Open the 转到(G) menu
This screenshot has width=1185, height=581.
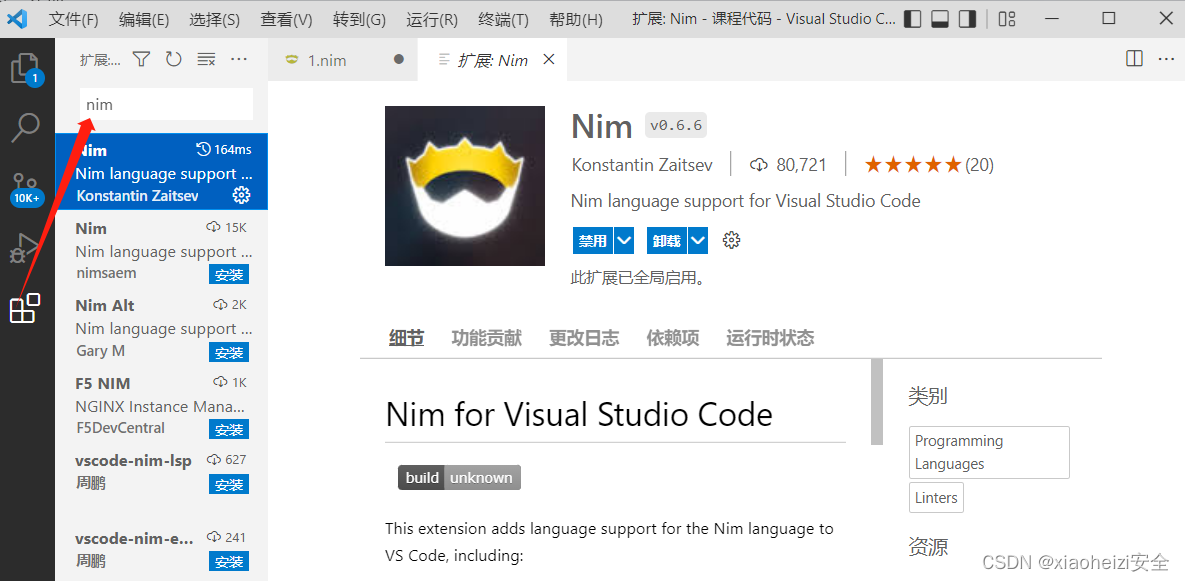coord(360,20)
